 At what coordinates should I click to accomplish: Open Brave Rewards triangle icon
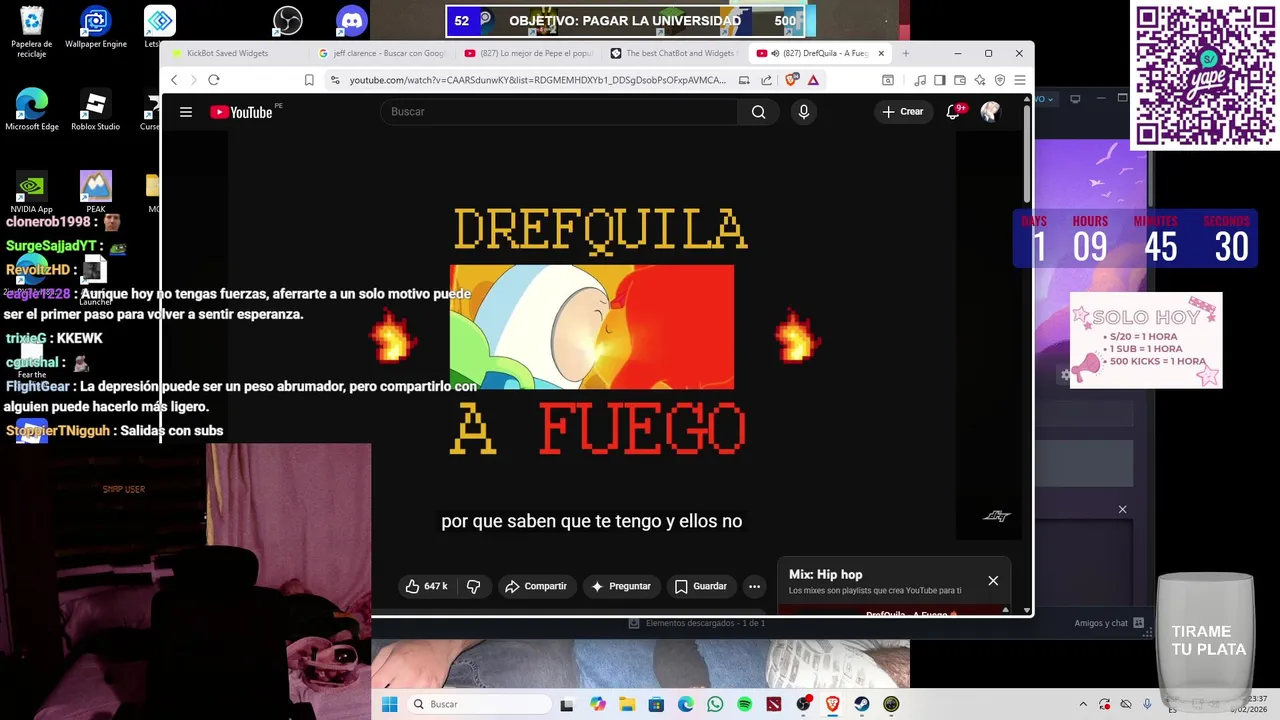(813, 80)
